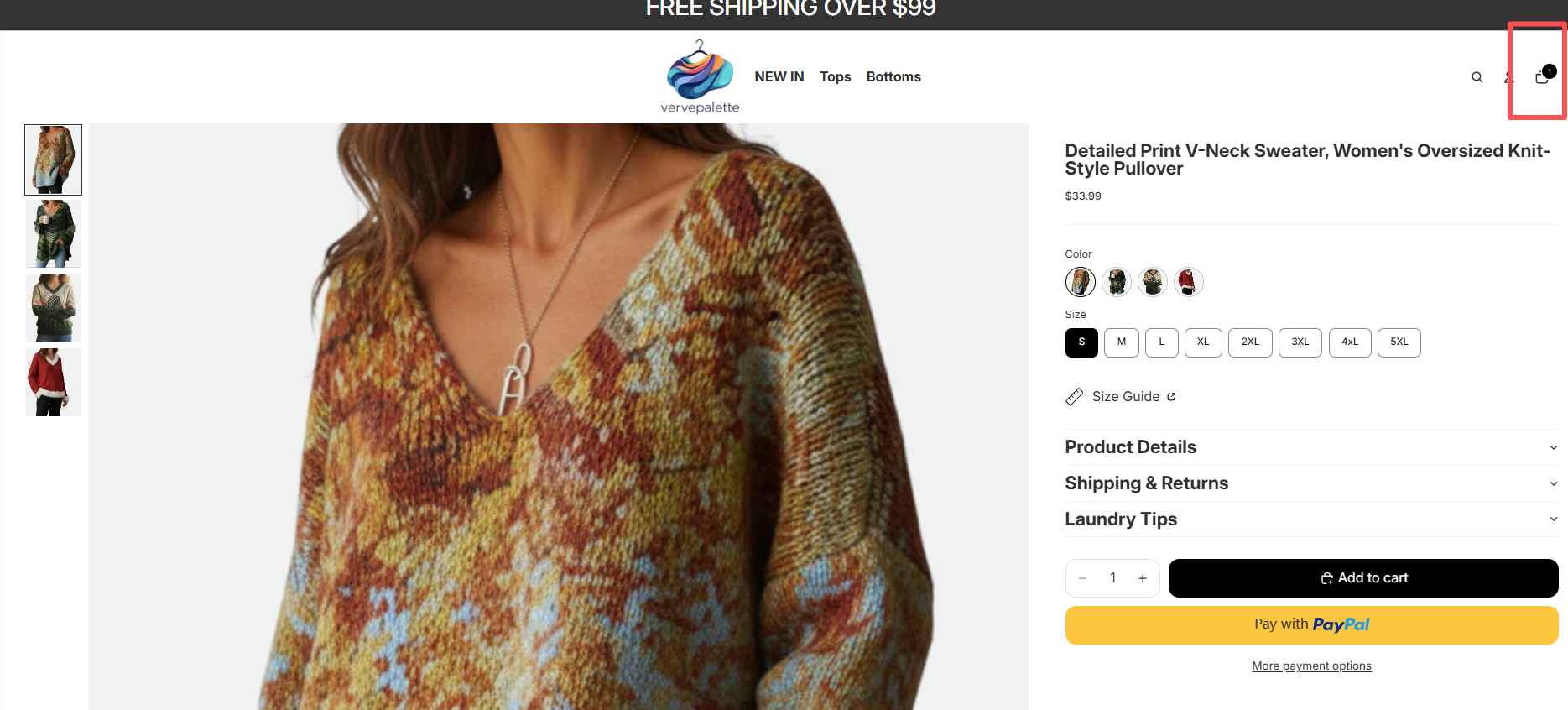View the green sweater thumbnail image

pos(53,233)
